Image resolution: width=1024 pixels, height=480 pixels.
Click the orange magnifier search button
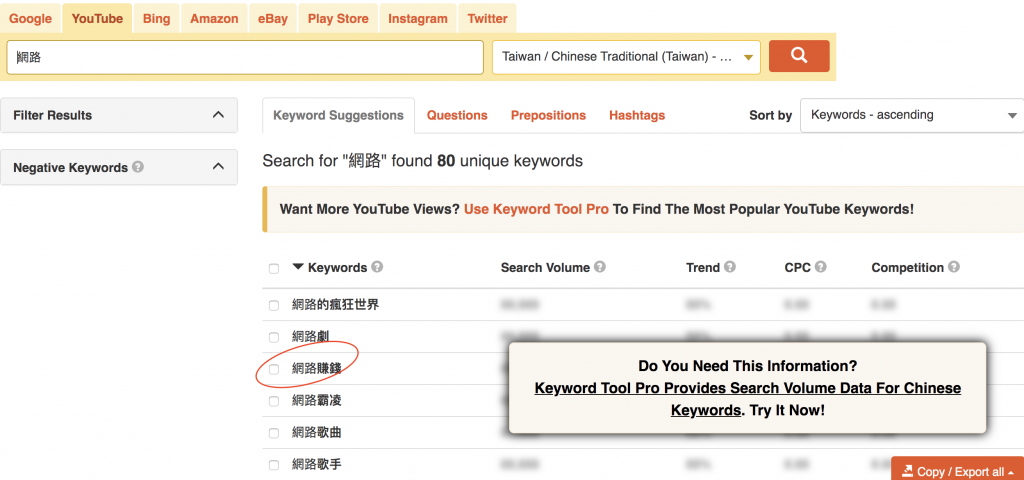pos(798,56)
